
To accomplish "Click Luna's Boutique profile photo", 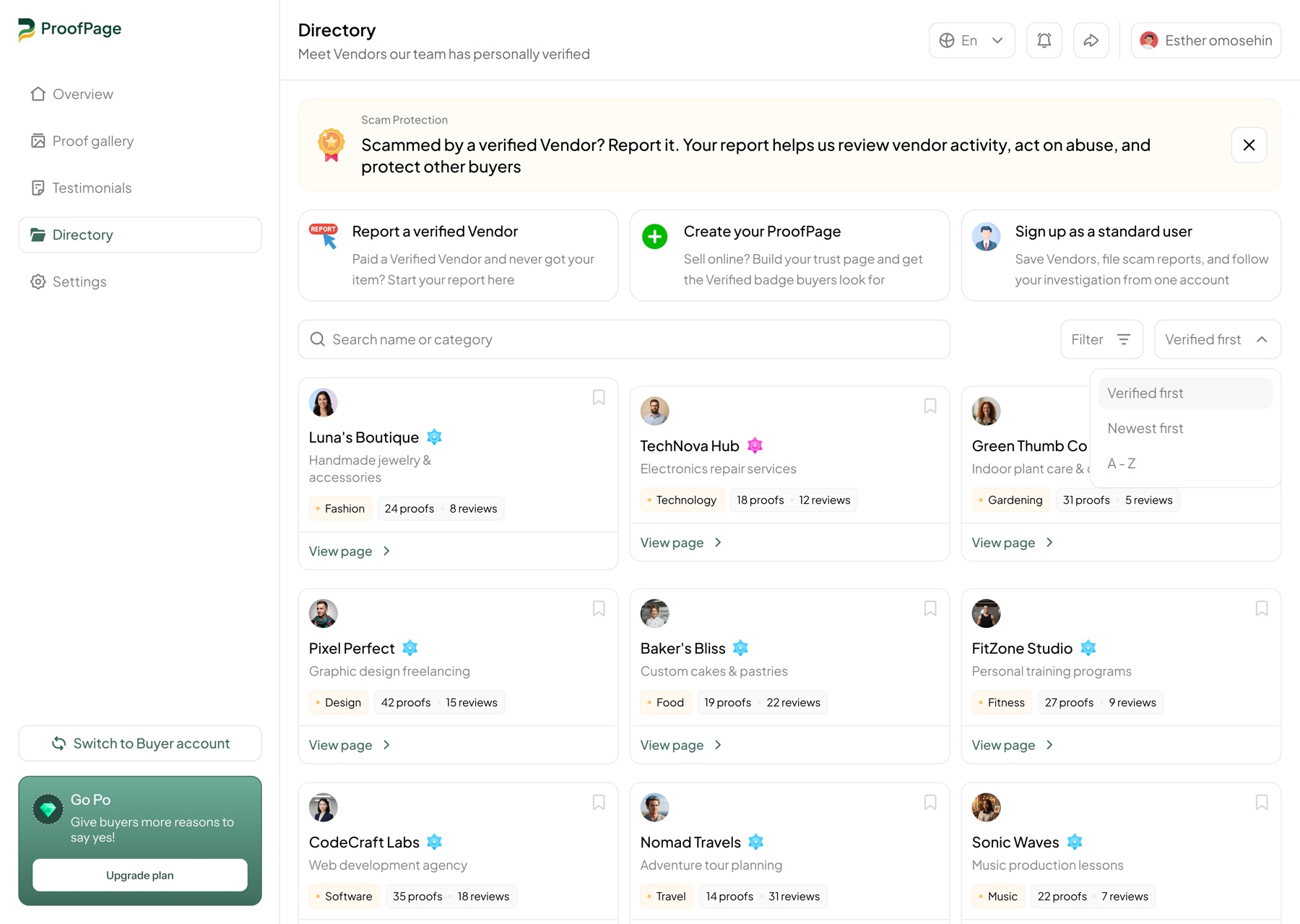I will pyautogui.click(x=324, y=403).
